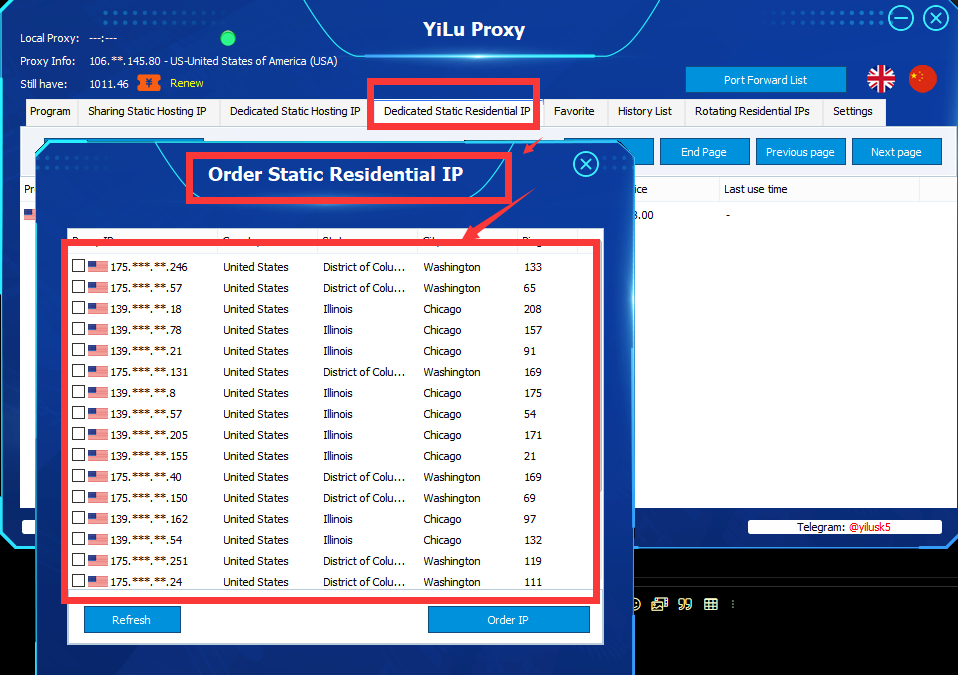This screenshot has height=675, width=958.
Task: Go to the Favorite tab
Action: [574, 112]
